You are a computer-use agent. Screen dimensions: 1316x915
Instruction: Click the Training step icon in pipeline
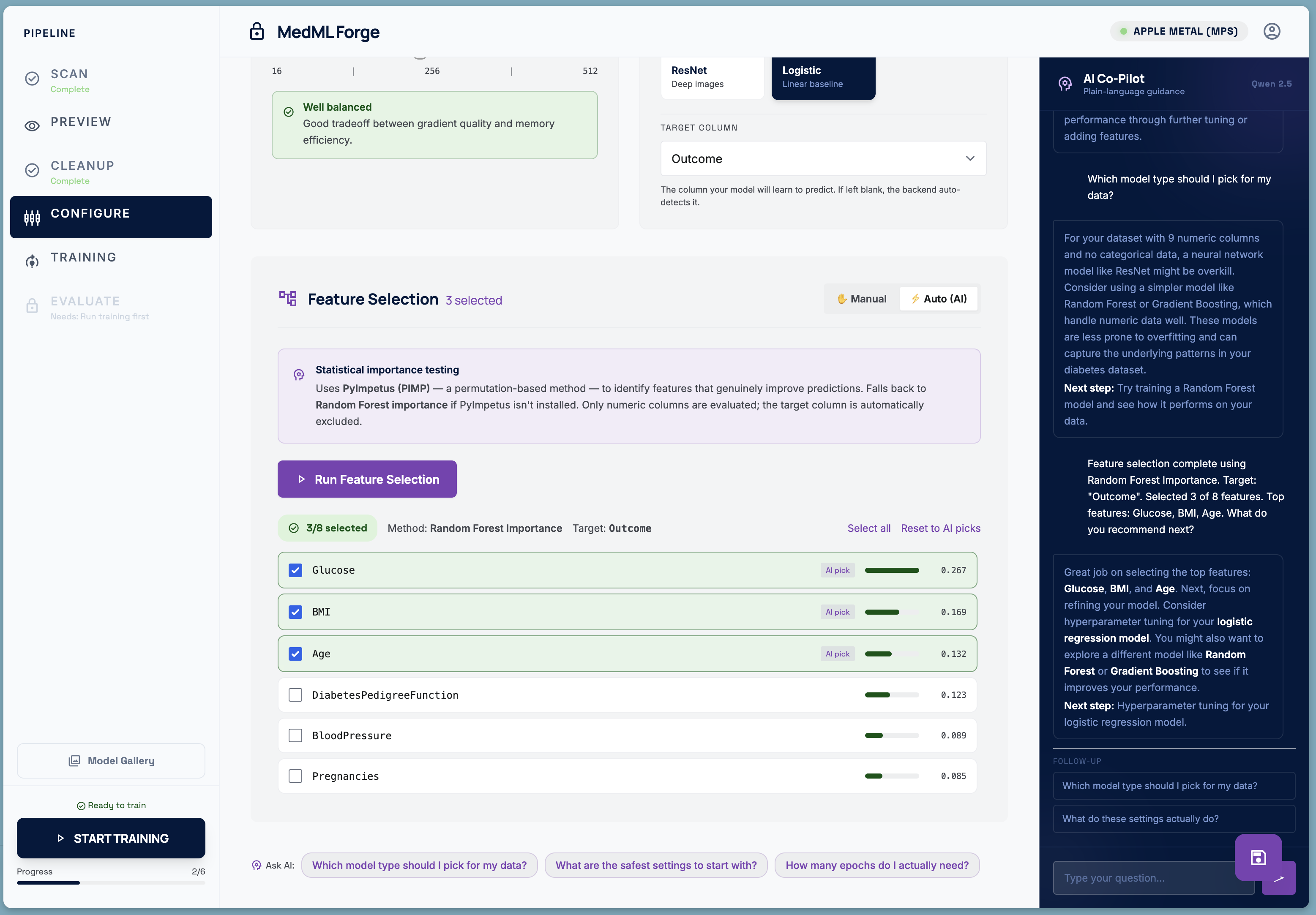click(32, 261)
